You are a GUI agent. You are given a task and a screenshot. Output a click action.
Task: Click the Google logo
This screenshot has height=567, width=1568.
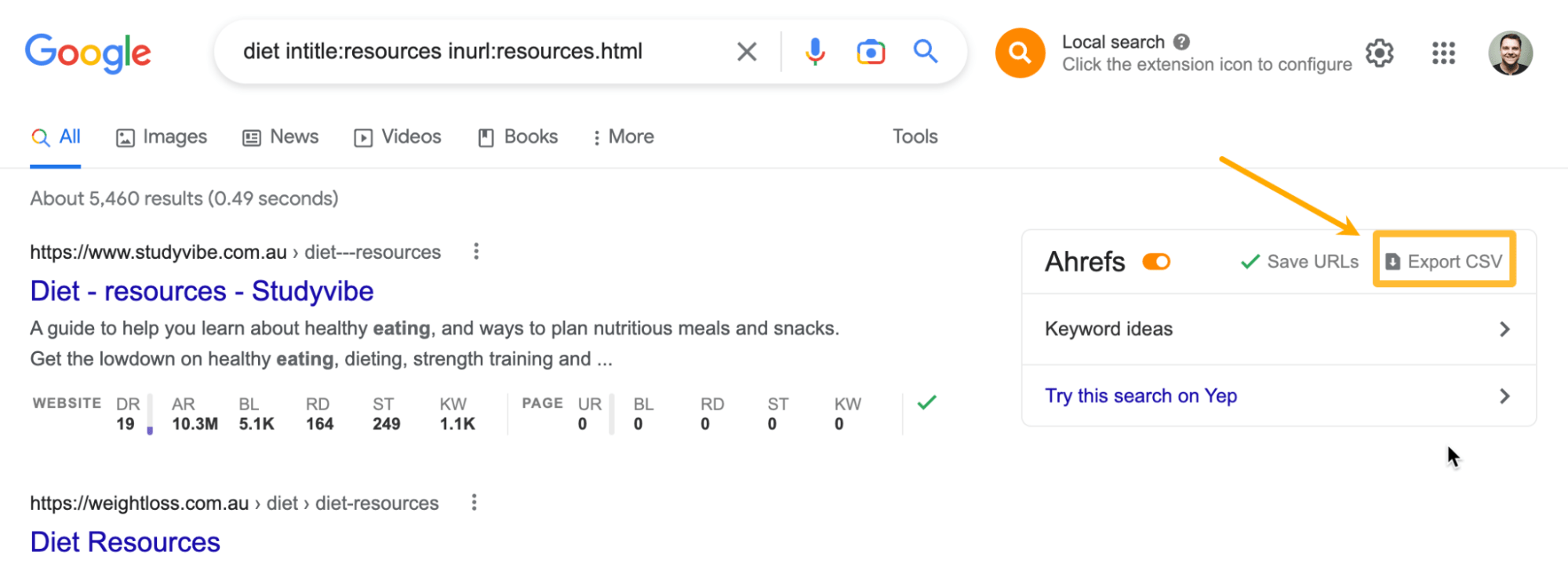tap(87, 52)
